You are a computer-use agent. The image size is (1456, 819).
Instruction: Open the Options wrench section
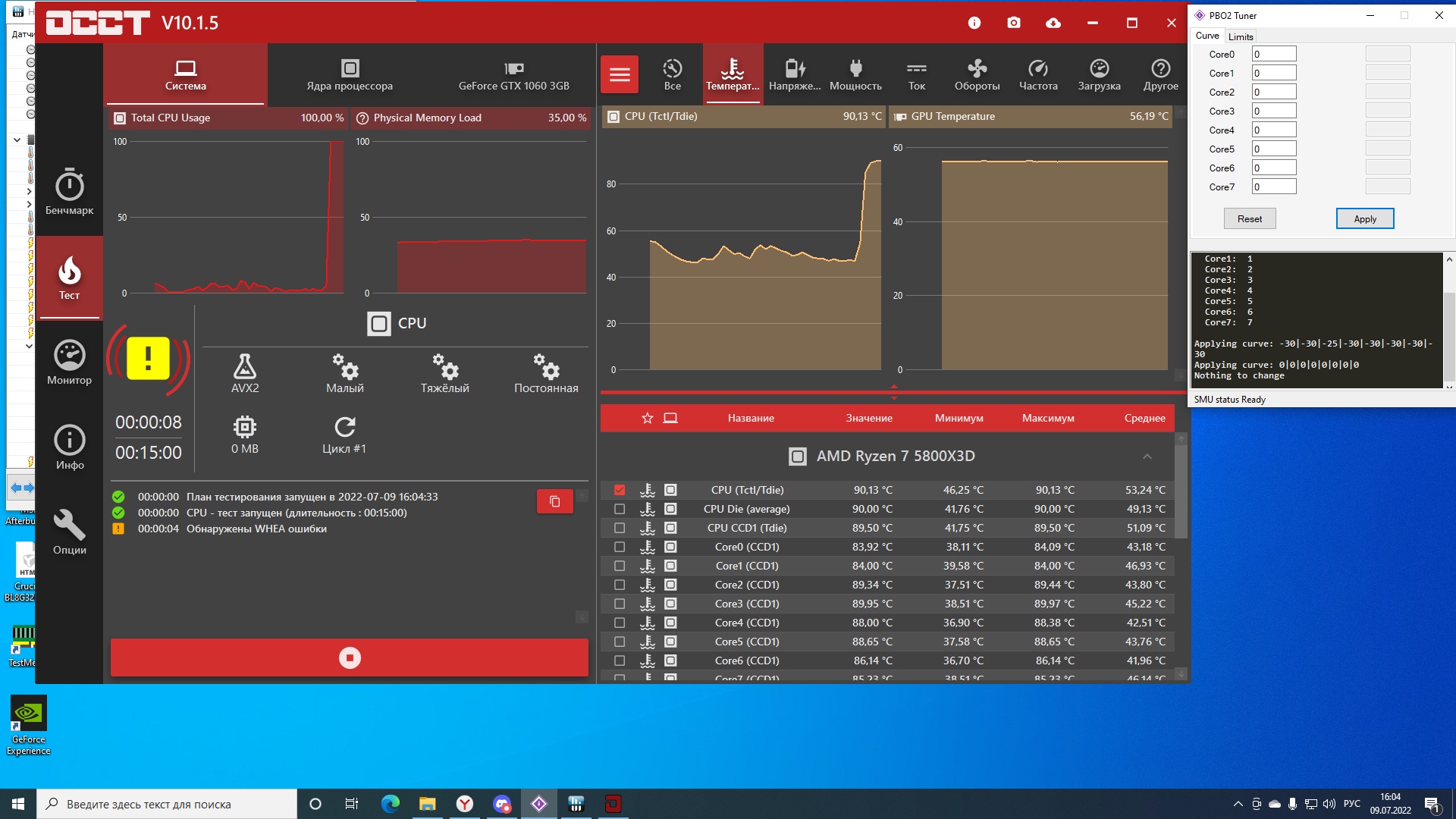(x=69, y=532)
